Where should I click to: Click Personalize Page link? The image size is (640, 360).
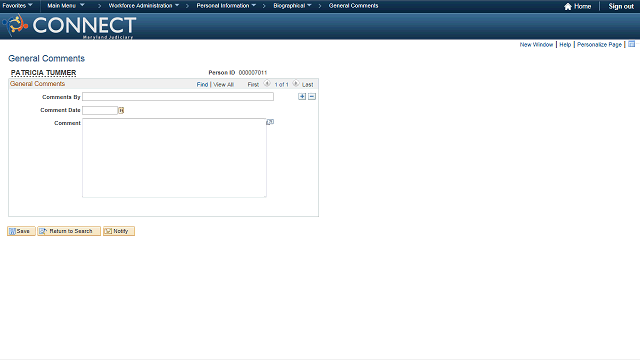[599, 44]
